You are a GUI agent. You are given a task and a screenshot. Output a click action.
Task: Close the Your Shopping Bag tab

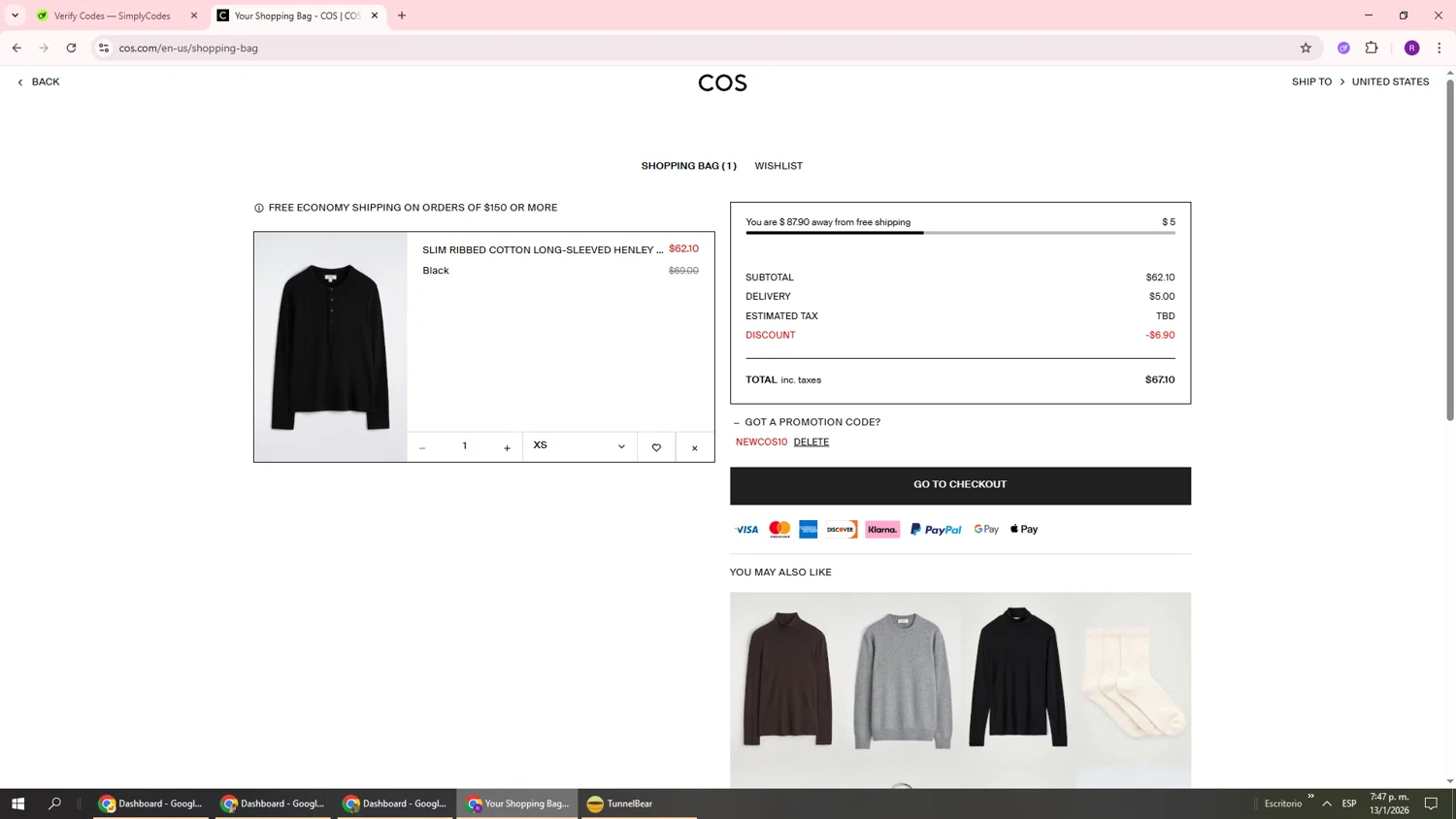coord(375,16)
